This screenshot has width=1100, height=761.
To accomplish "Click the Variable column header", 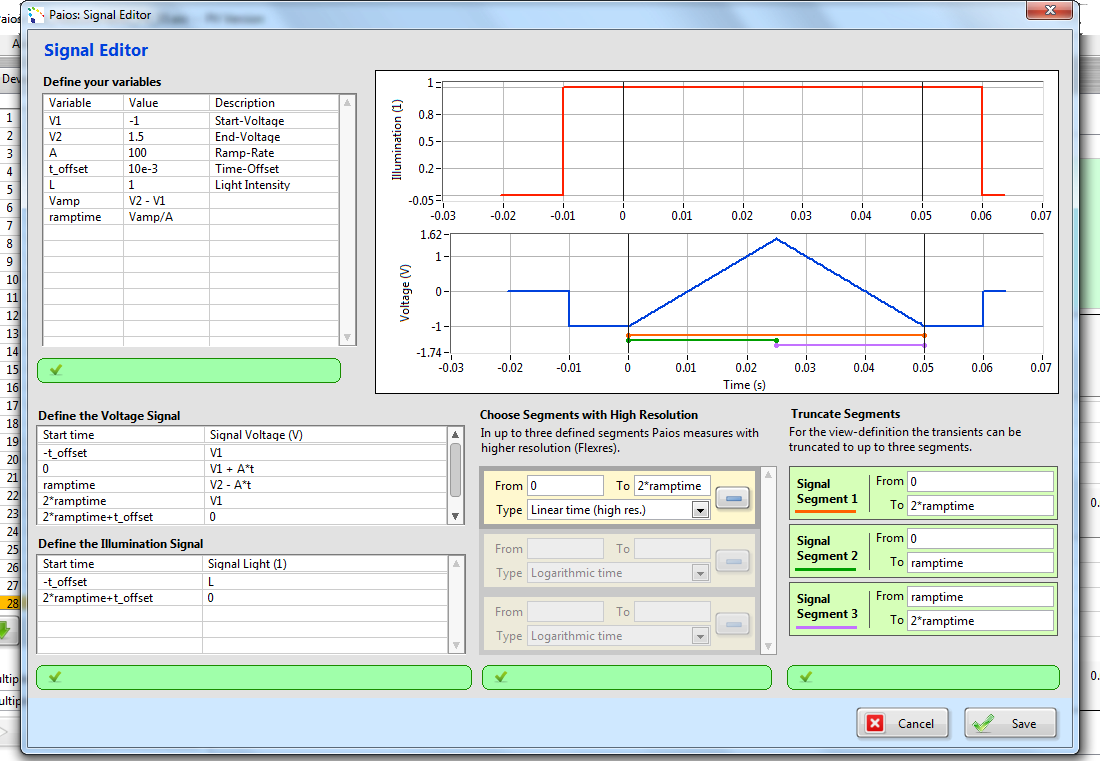I will 83,102.
